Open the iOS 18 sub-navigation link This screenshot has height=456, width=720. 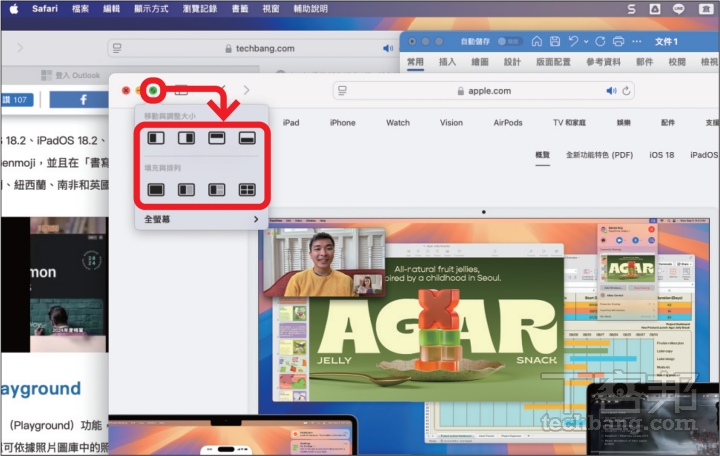coord(662,155)
